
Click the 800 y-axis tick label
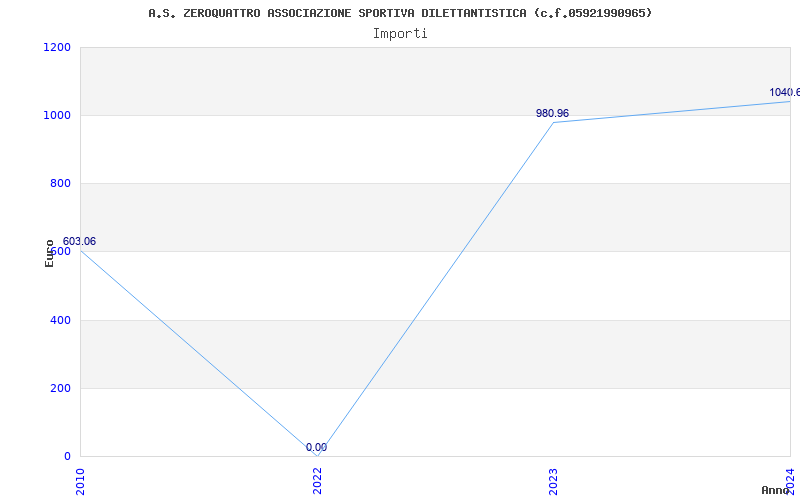coord(60,184)
